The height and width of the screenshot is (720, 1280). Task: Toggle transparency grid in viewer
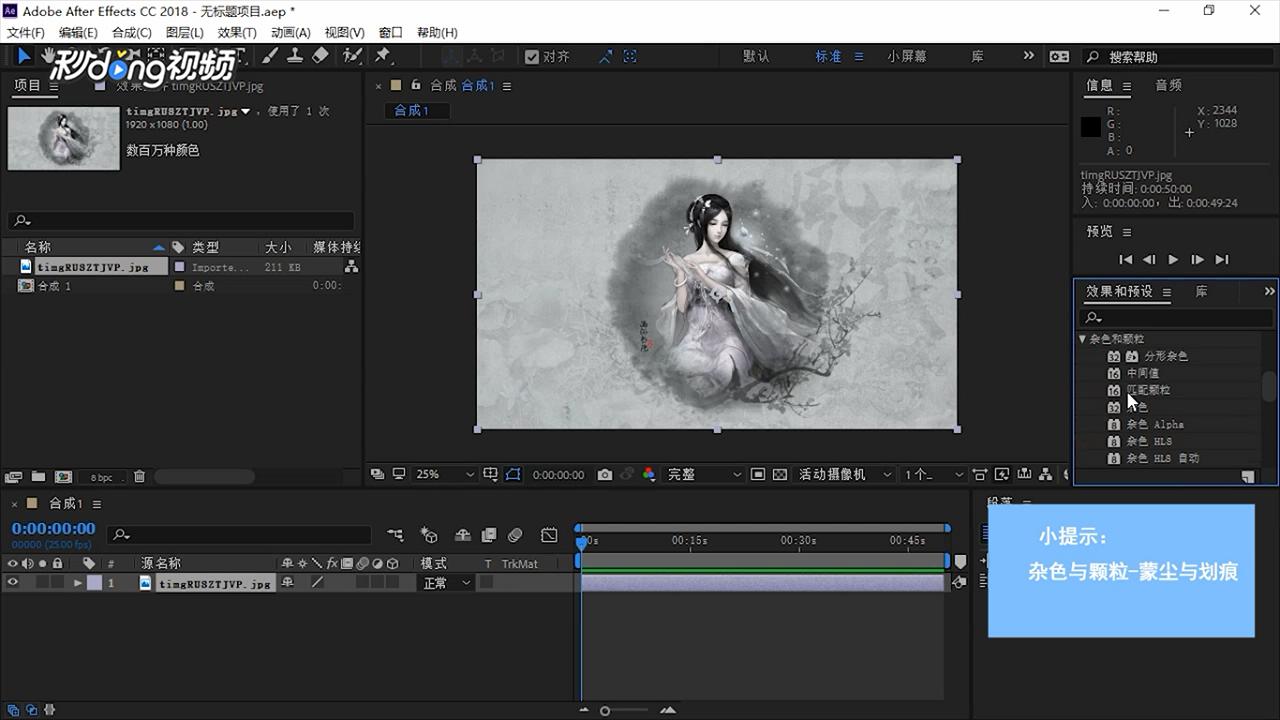[x=780, y=475]
